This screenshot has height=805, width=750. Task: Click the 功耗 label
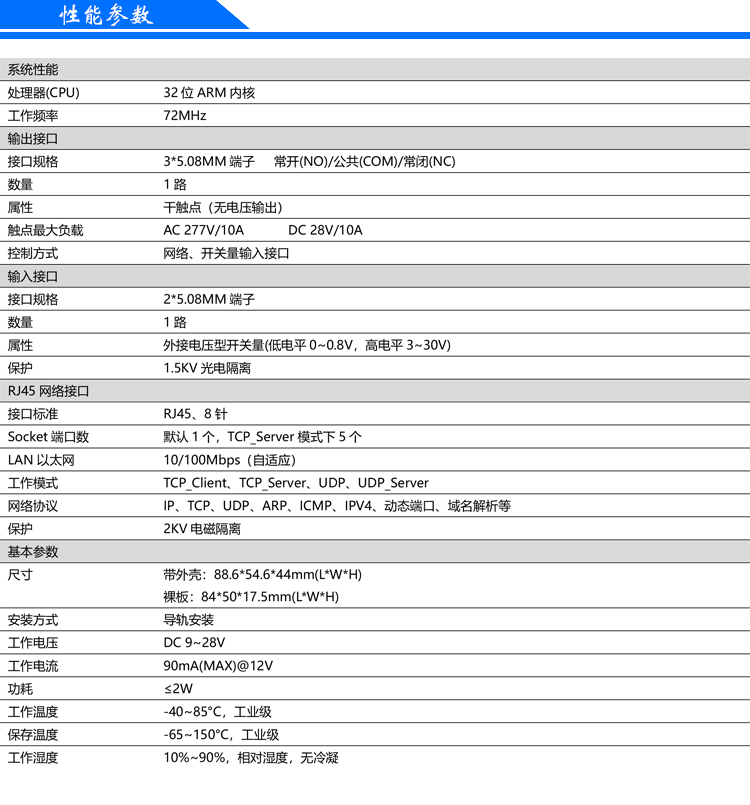20,689
